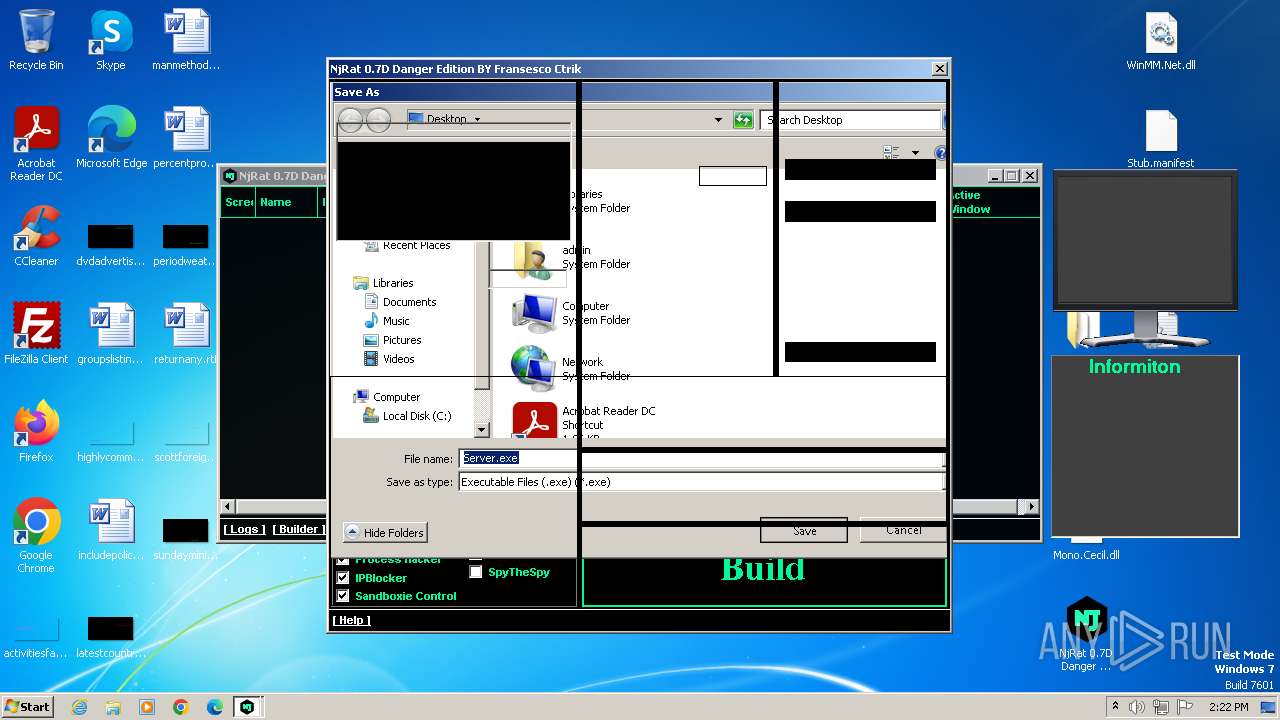The height and width of the screenshot is (720, 1280).
Task: Click the Music note icon in navigation pane
Action: tap(371, 321)
